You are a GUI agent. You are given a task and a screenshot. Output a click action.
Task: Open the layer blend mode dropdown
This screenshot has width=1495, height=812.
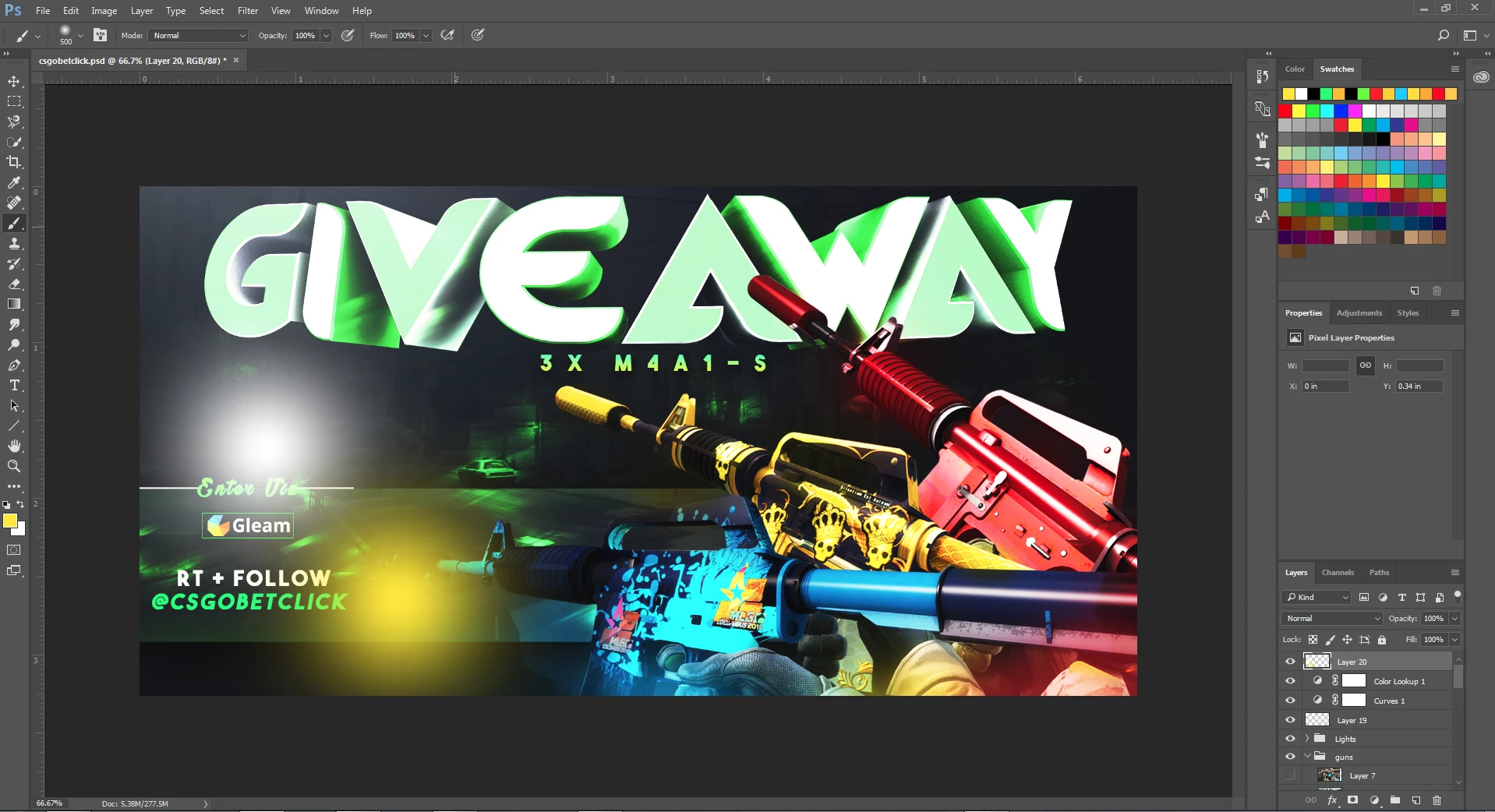pos(1332,618)
